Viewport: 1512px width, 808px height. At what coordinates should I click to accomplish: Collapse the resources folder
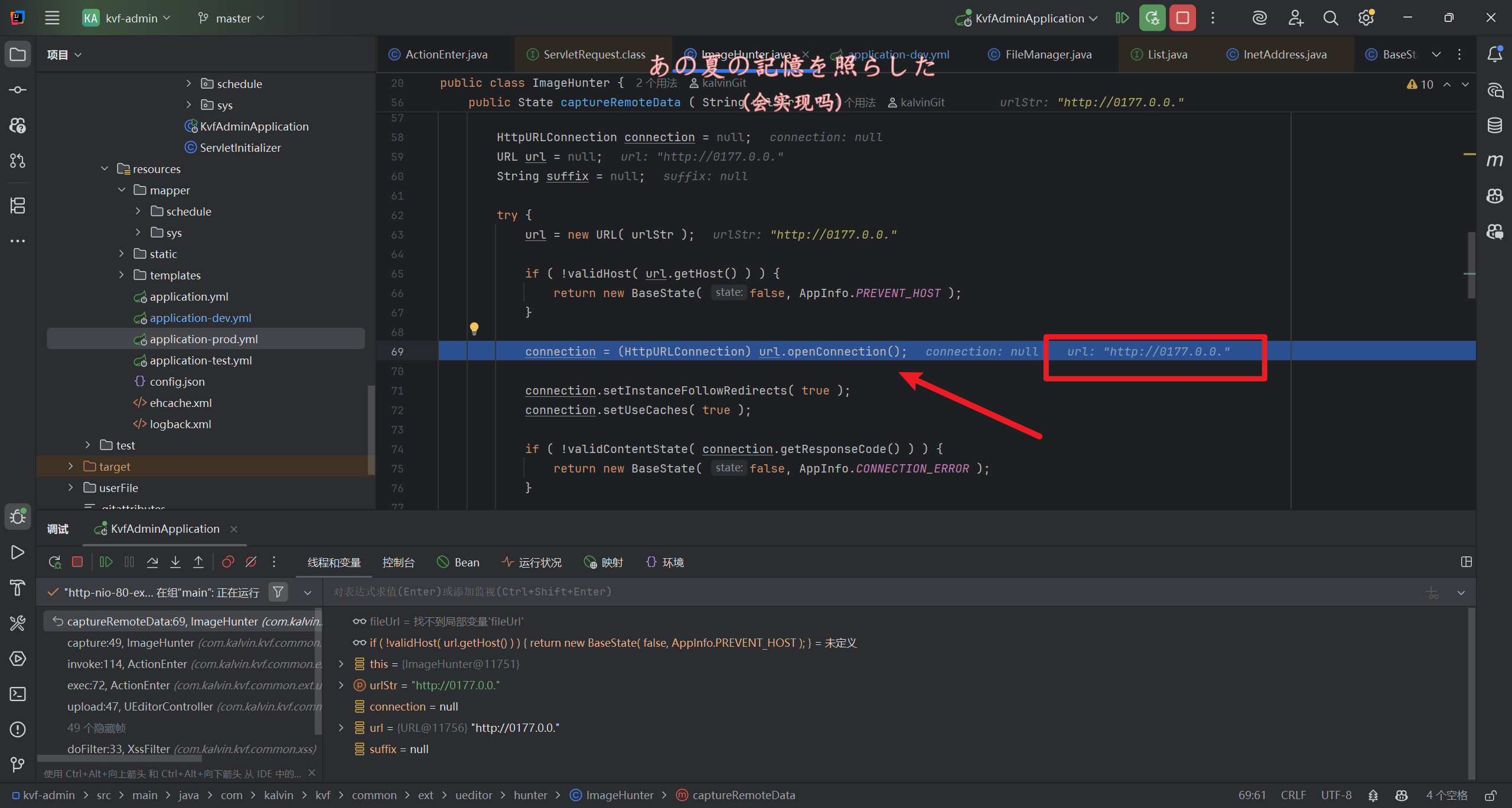105,168
